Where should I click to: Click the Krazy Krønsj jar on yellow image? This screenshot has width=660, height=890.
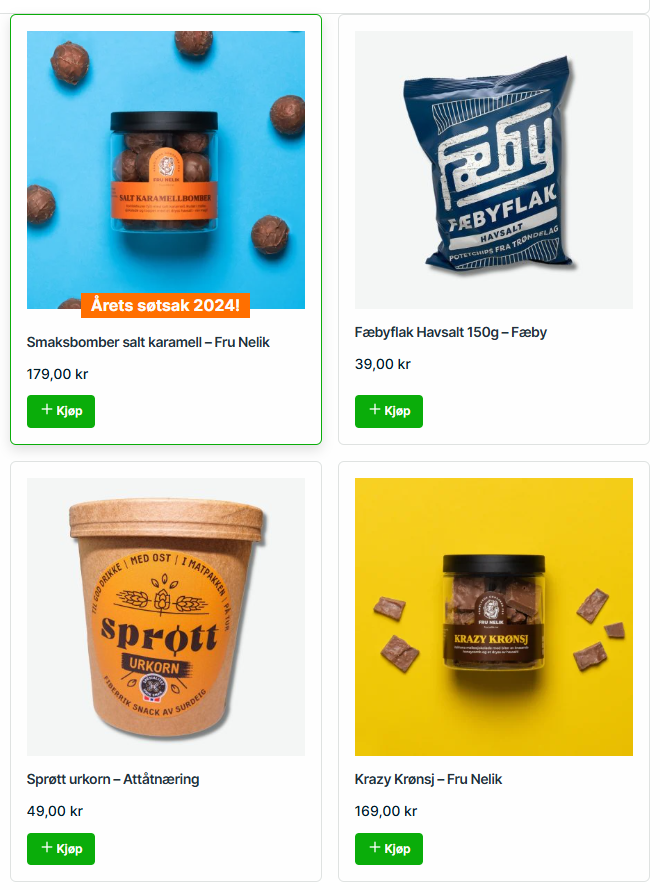(494, 617)
